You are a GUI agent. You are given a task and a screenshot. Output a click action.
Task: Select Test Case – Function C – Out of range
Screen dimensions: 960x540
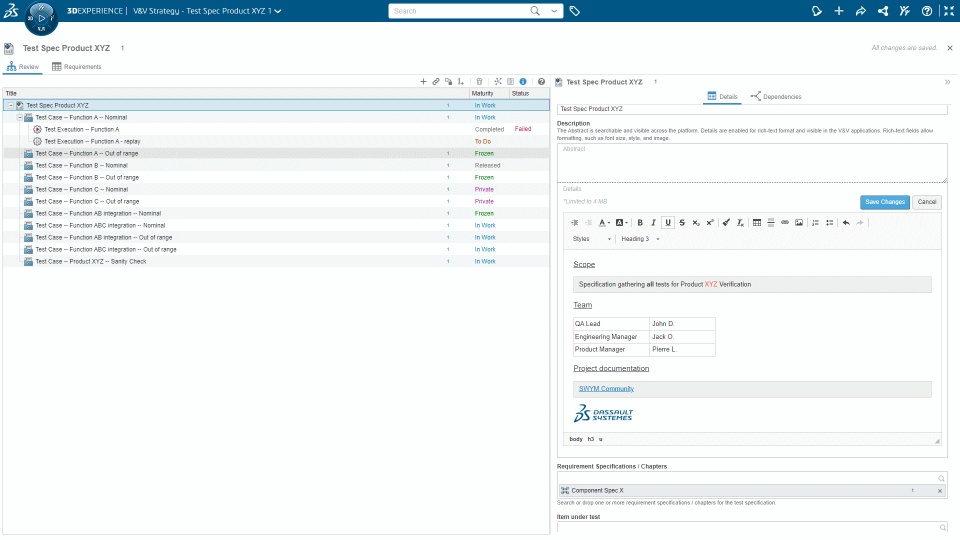276,201
